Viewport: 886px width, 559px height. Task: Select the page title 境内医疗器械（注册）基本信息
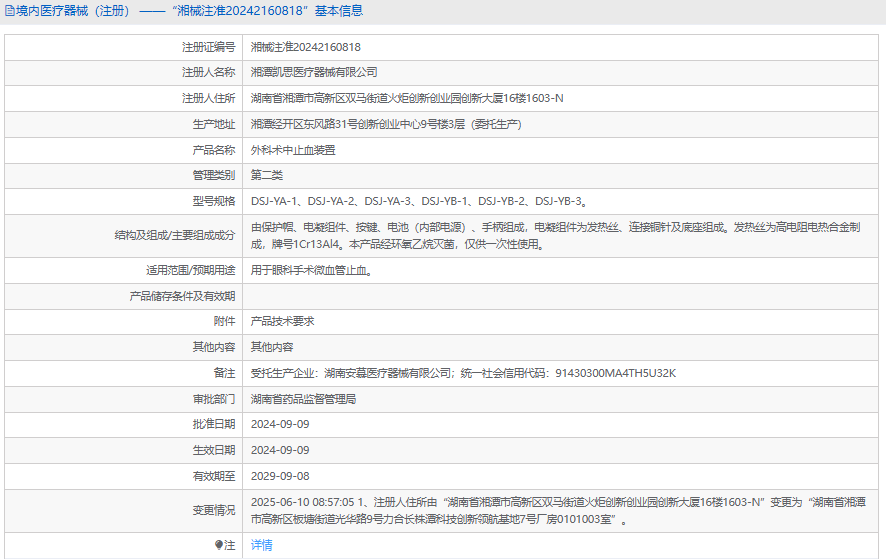pos(189,11)
